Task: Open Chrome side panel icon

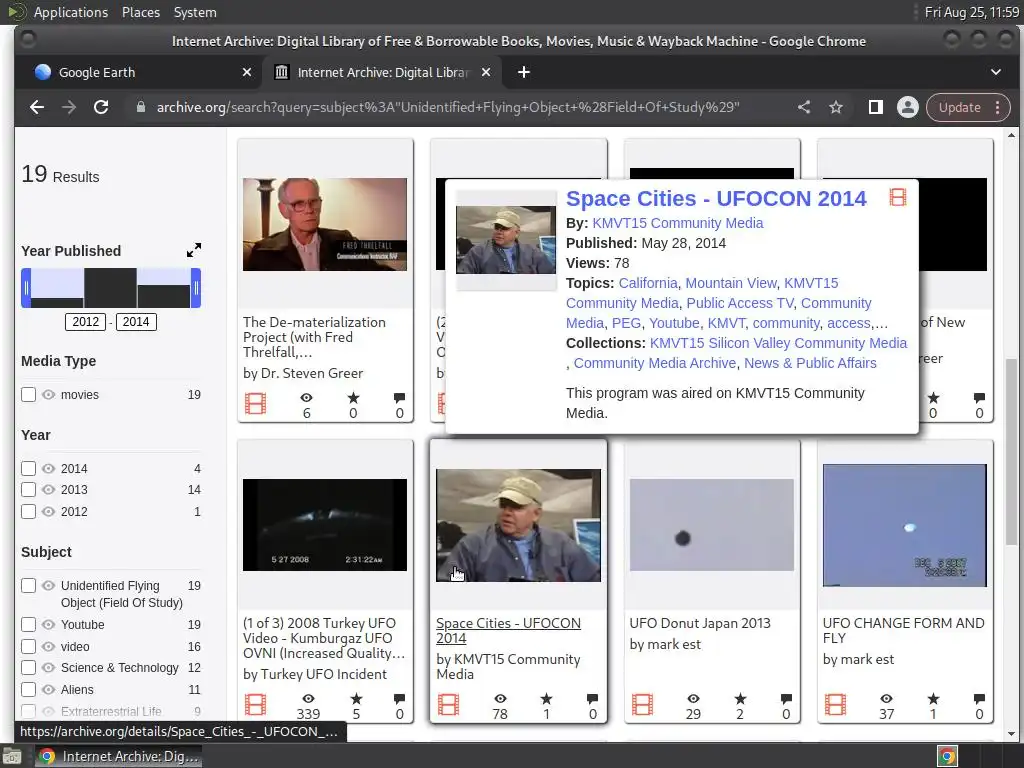Action: pos(876,107)
